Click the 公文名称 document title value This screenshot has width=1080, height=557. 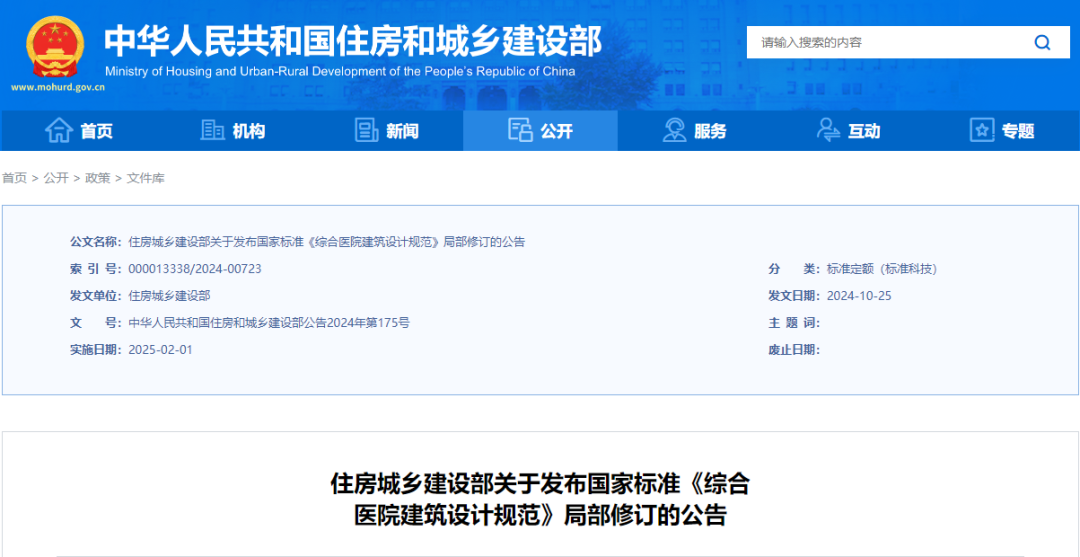point(326,242)
